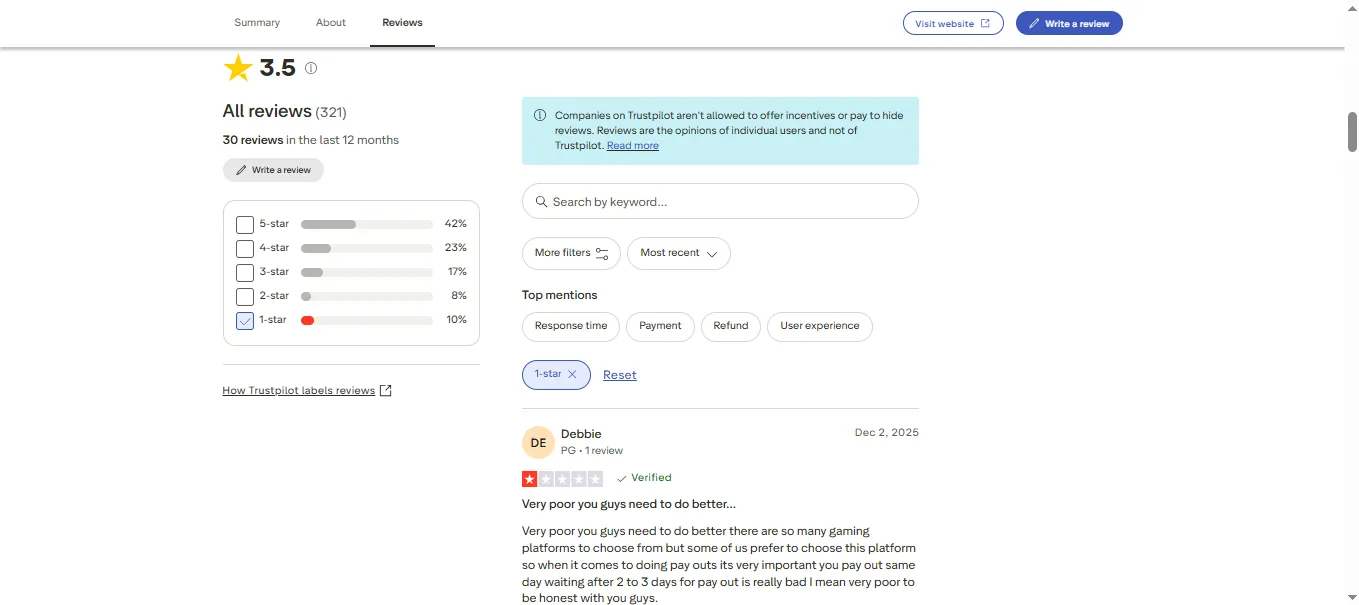Click the 'PG • 1 review' reviewer info

(x=592, y=451)
